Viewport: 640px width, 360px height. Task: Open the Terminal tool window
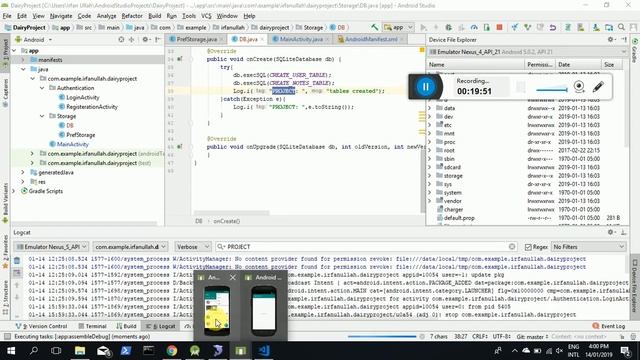pyautogui.click(x=92, y=326)
